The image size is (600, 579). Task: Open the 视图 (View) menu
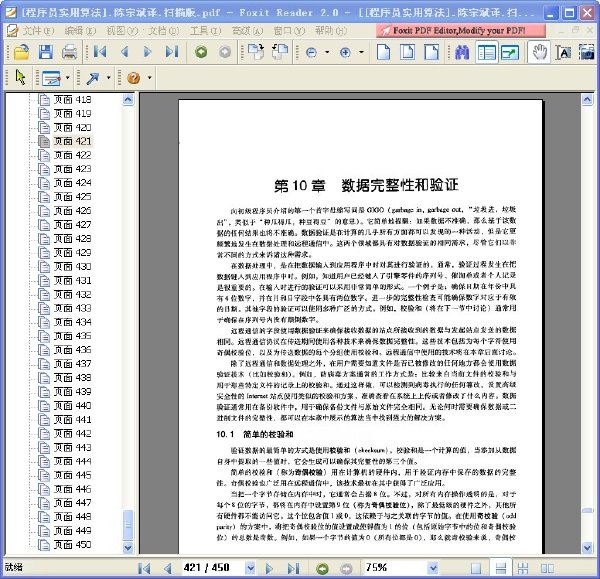click(122, 31)
